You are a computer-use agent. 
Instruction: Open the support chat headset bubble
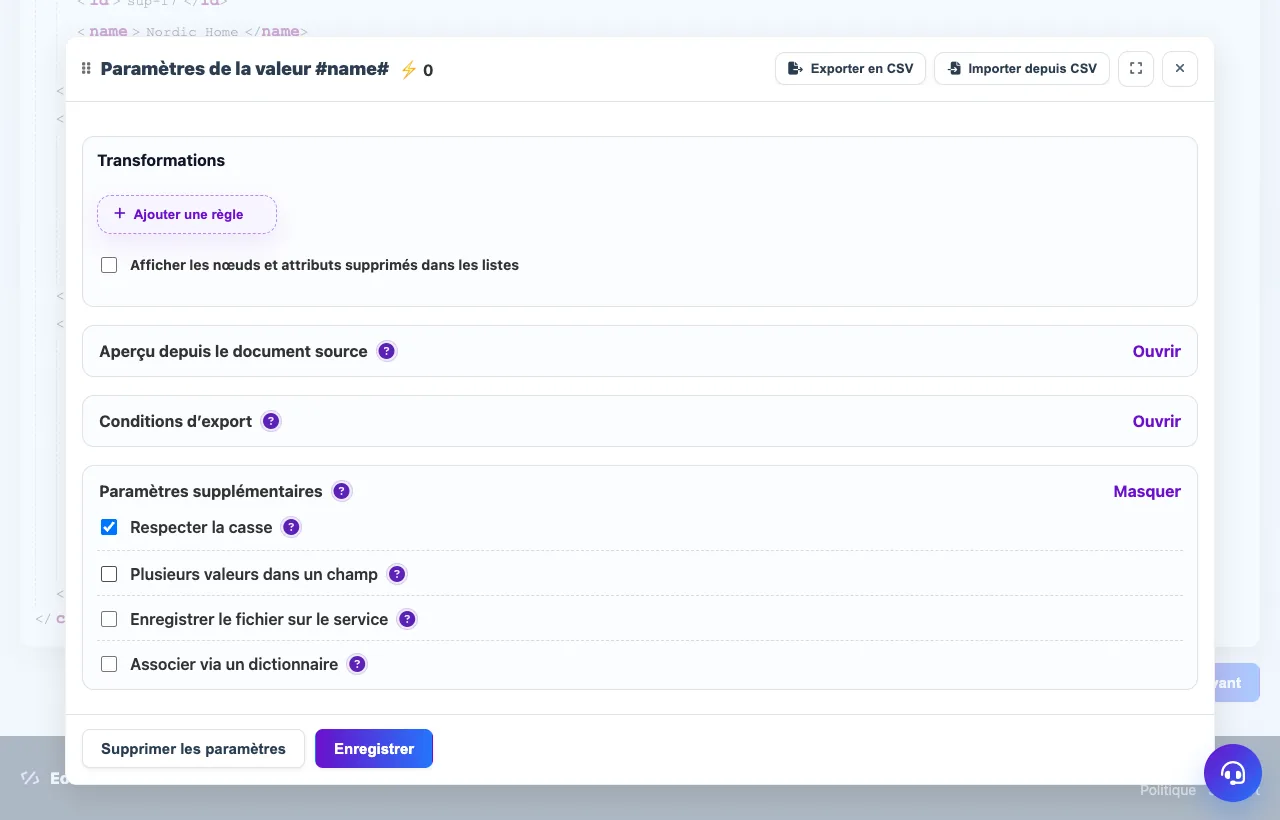point(1233,773)
